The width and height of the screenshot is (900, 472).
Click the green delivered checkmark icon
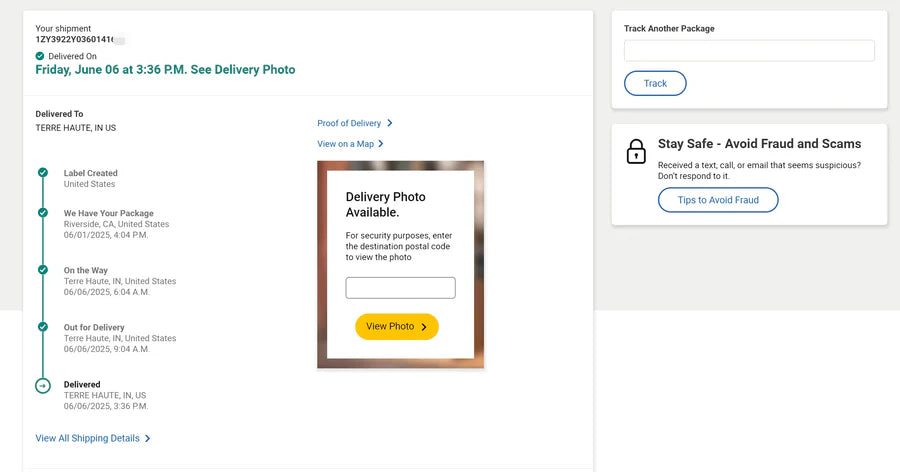pyautogui.click(x=40, y=56)
